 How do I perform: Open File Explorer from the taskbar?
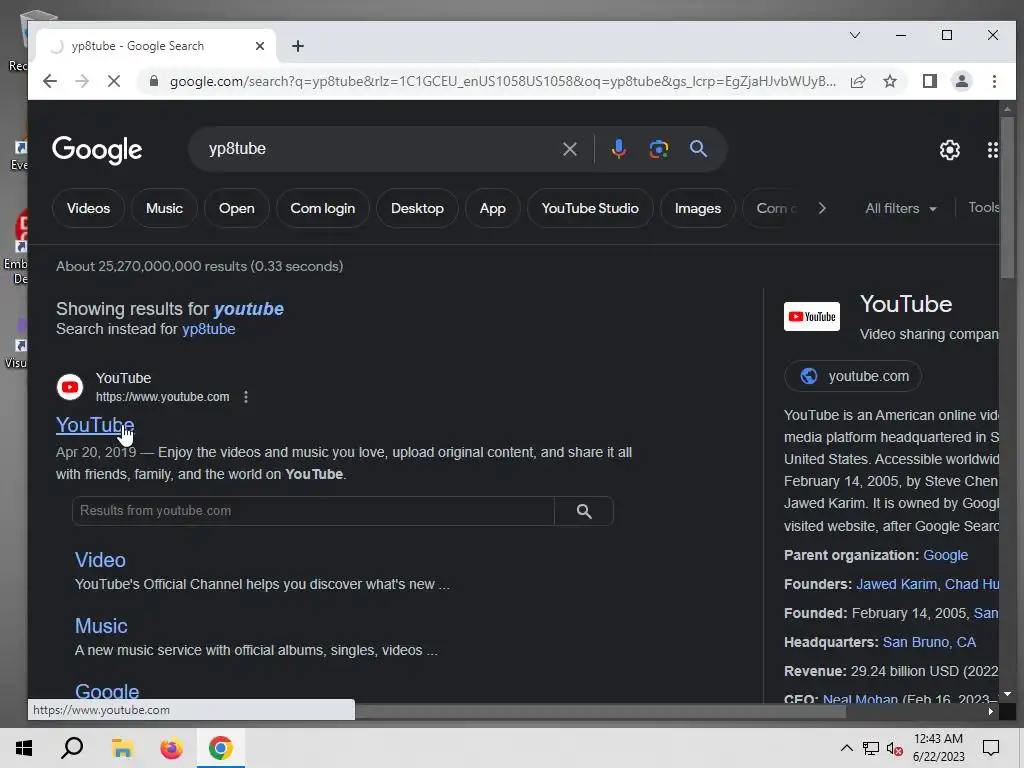[122, 748]
